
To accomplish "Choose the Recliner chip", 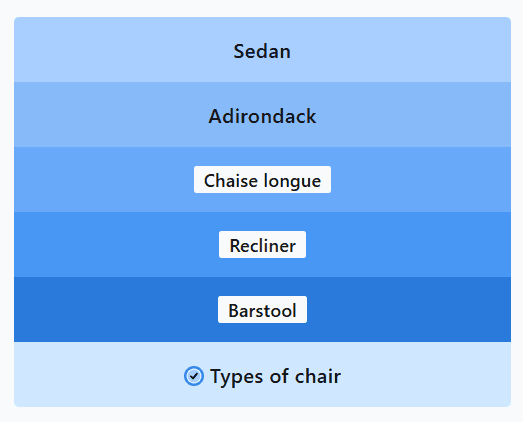I will tap(263, 245).
